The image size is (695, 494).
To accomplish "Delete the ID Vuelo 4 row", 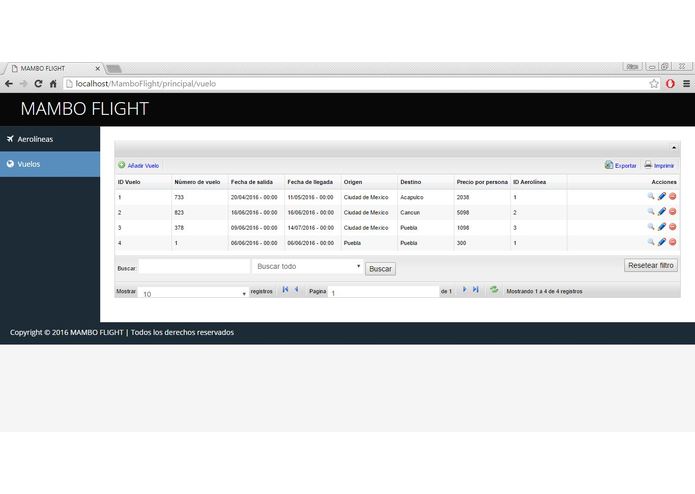I will tap(672, 242).
